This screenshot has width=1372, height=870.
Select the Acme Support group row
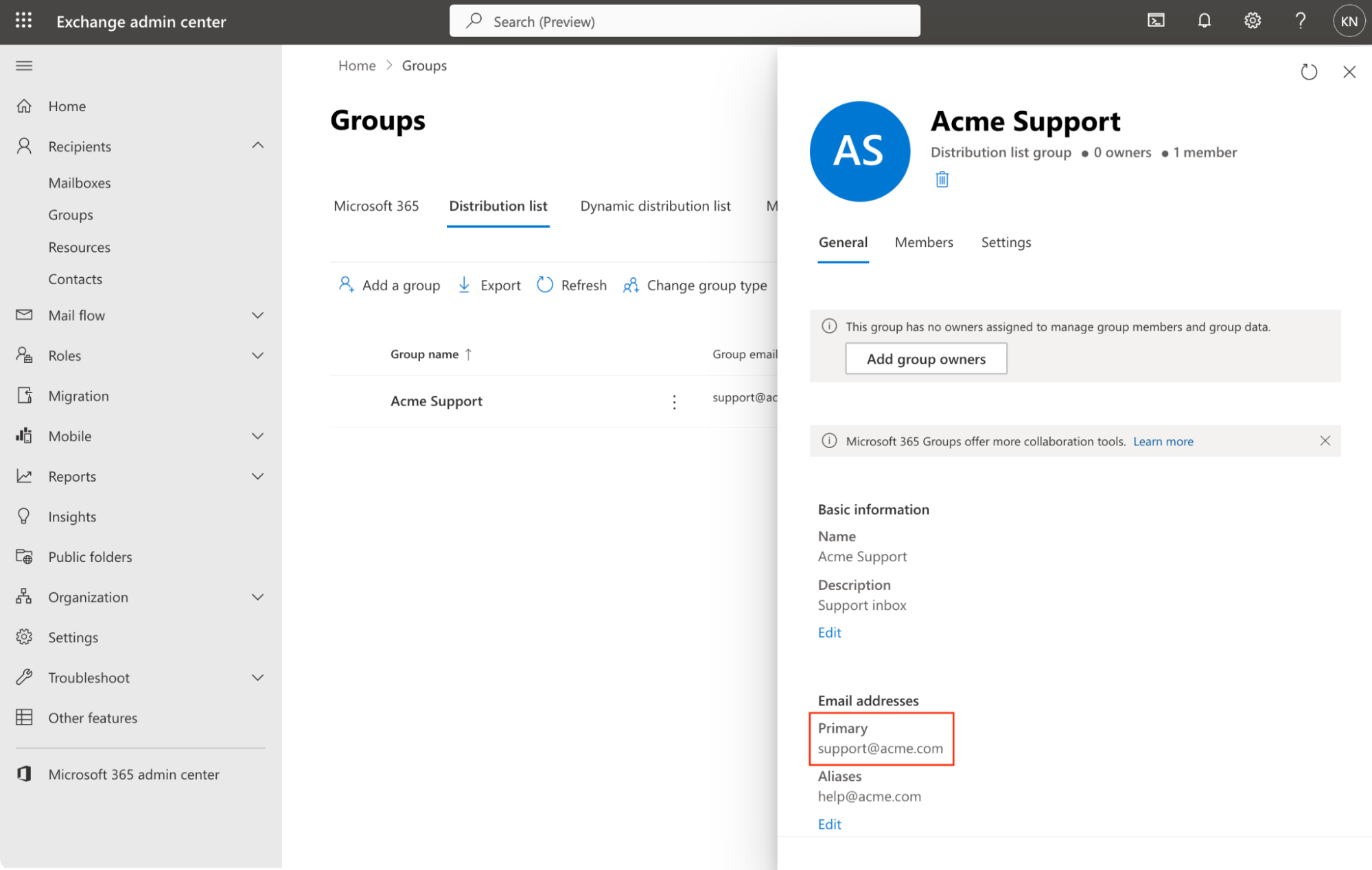pyautogui.click(x=553, y=401)
